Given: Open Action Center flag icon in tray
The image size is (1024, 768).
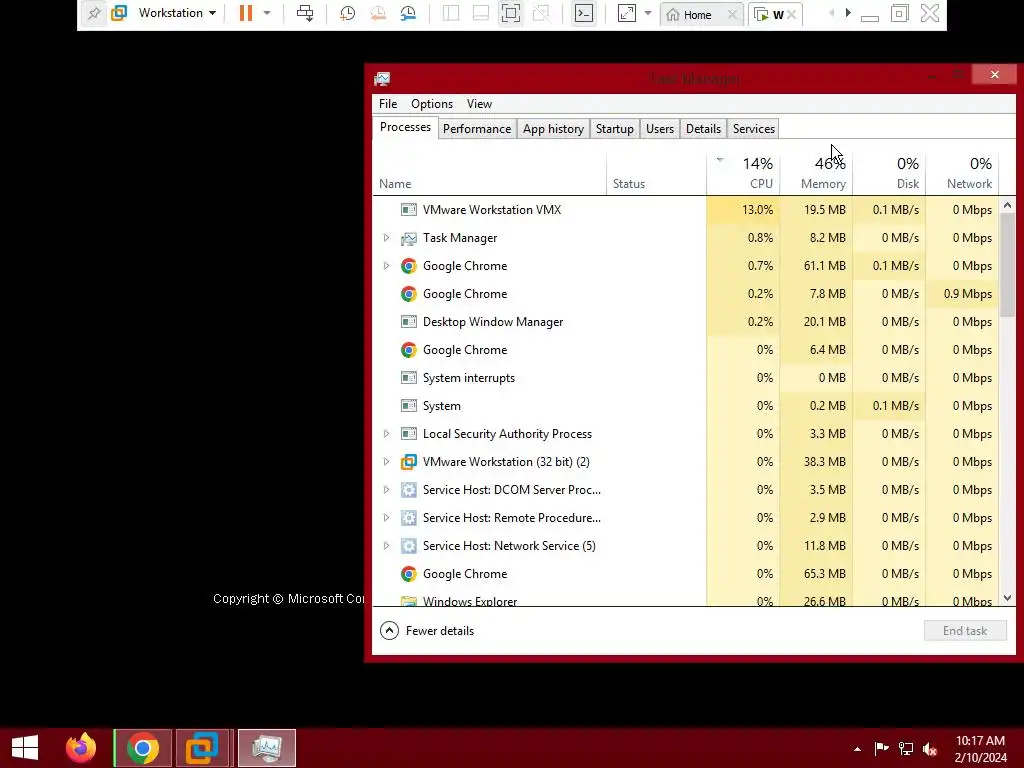Looking at the screenshot, I should tap(882, 749).
